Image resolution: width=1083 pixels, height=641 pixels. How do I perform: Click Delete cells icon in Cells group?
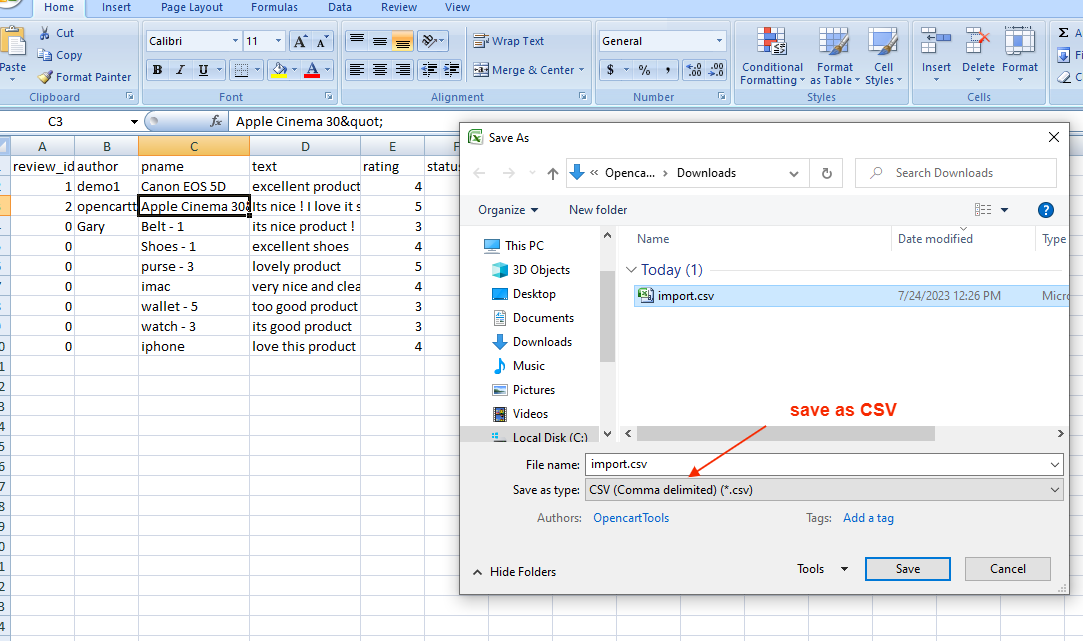(x=978, y=41)
